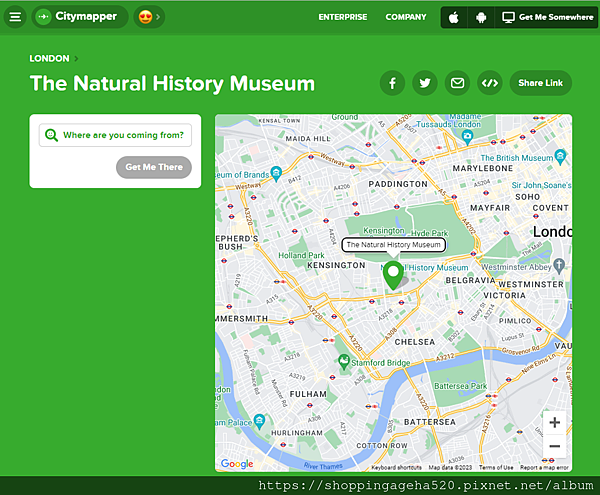Viewport: 600px width, 495px height.
Task: Click Stamford Bridge stadium marker
Action: 344,361
